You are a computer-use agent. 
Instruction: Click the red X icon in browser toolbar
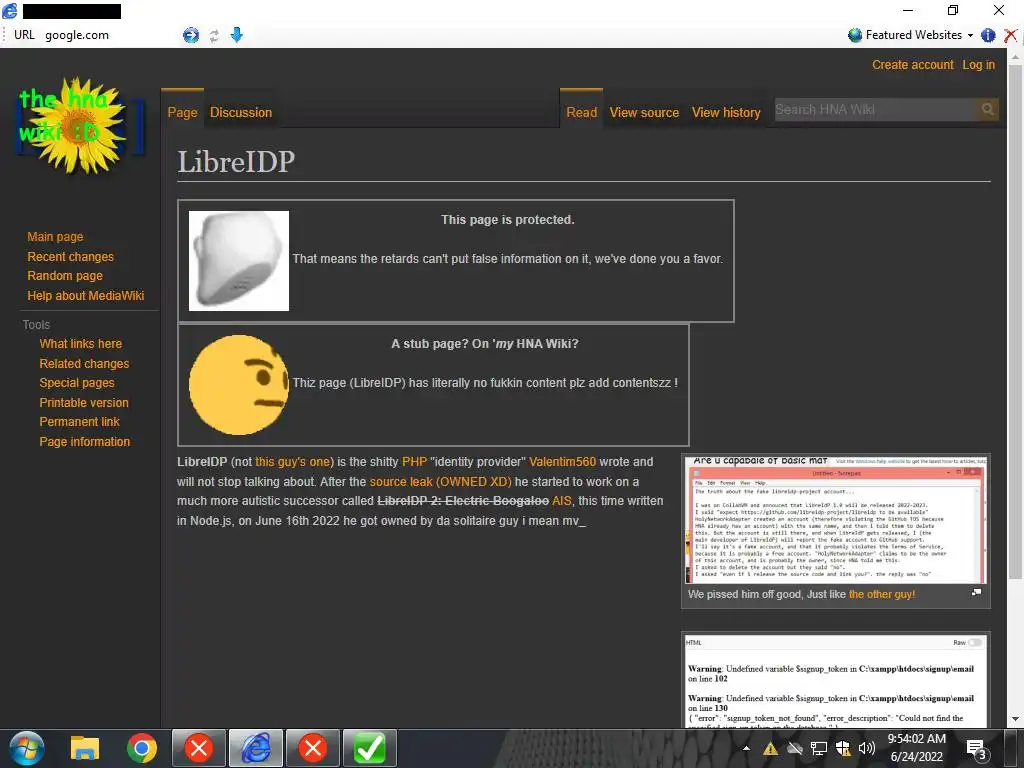tap(1010, 35)
